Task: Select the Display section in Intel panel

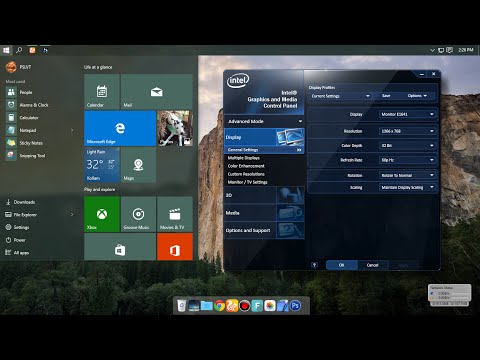Action: [x=264, y=137]
